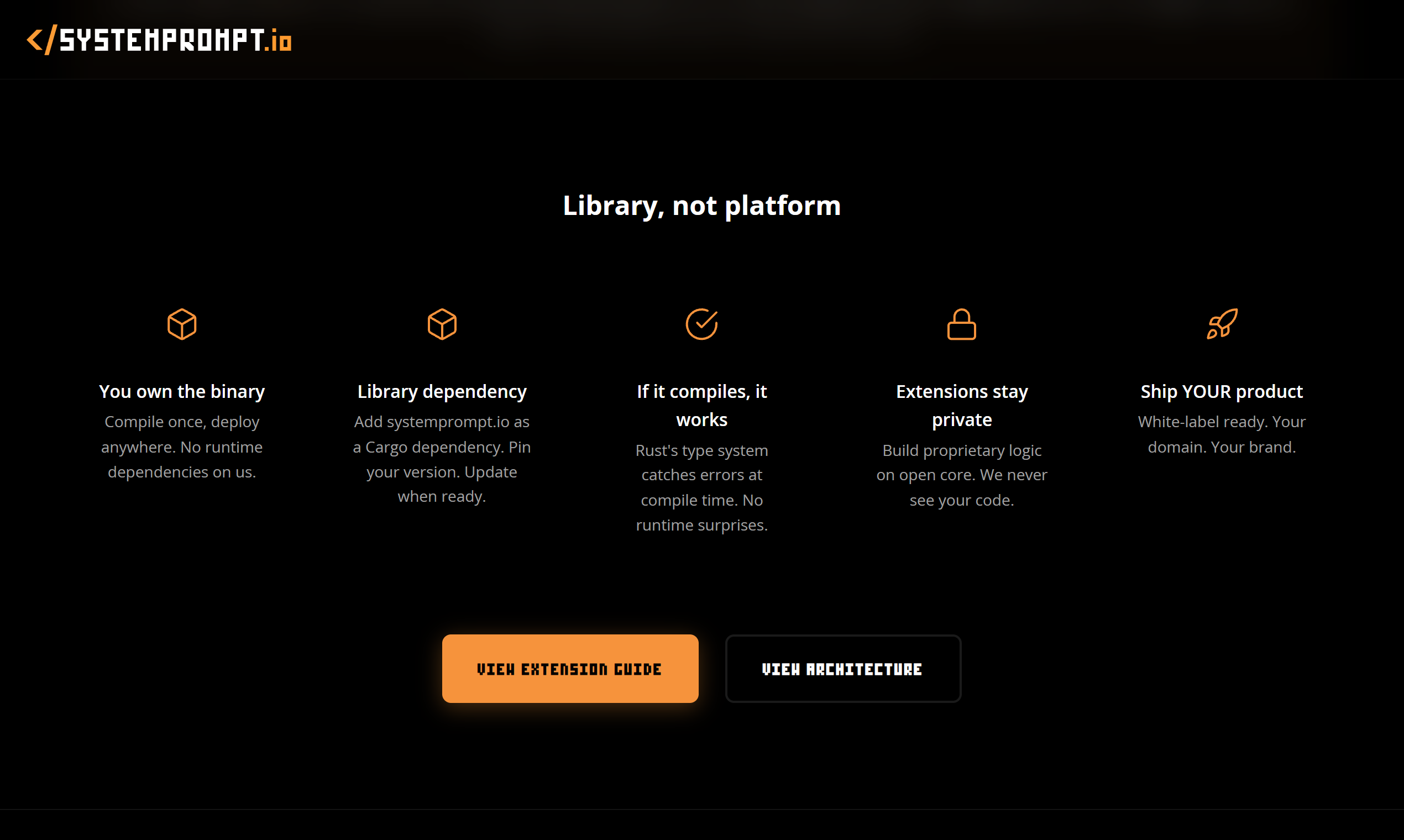Click the text 'White-label ready. Your domain. Your brand.'
The width and height of the screenshot is (1404, 840).
[x=1221, y=434]
